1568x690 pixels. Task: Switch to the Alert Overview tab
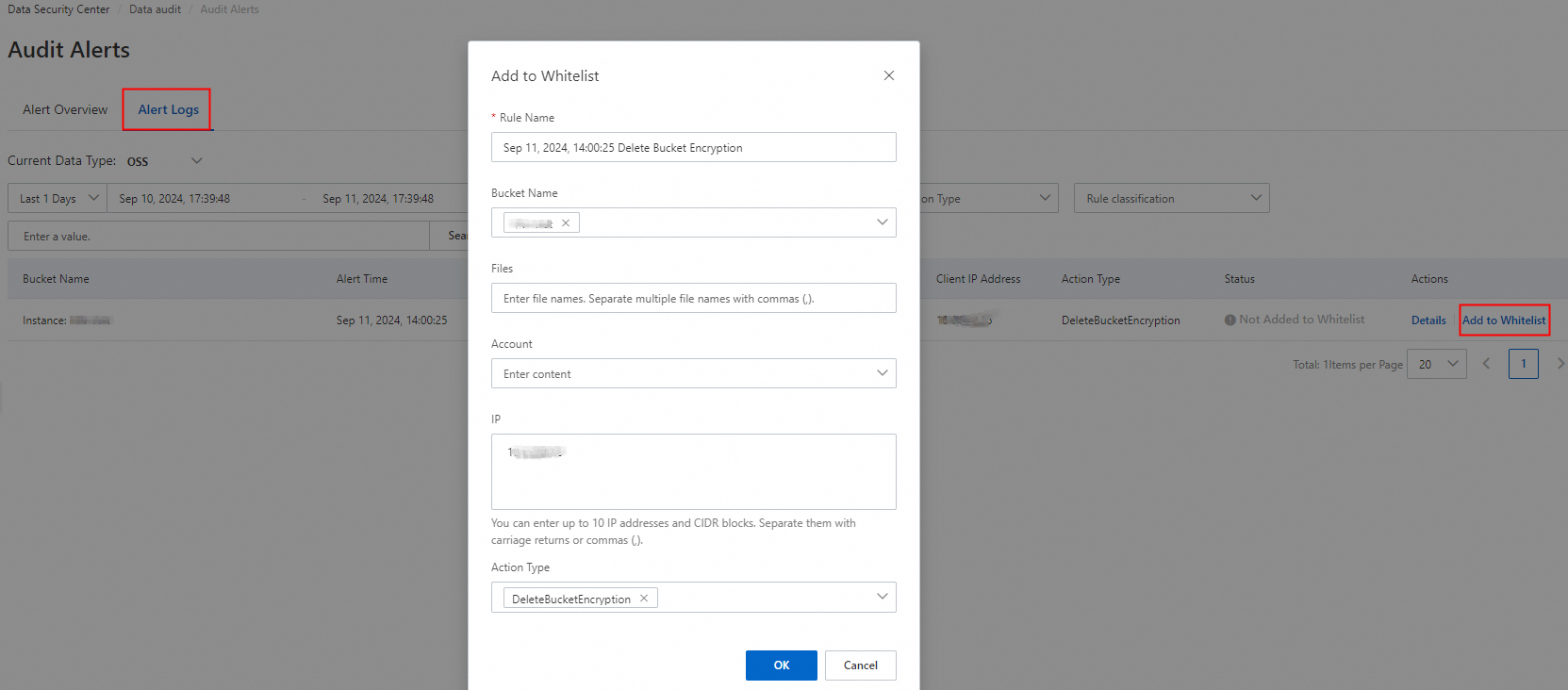click(x=65, y=109)
